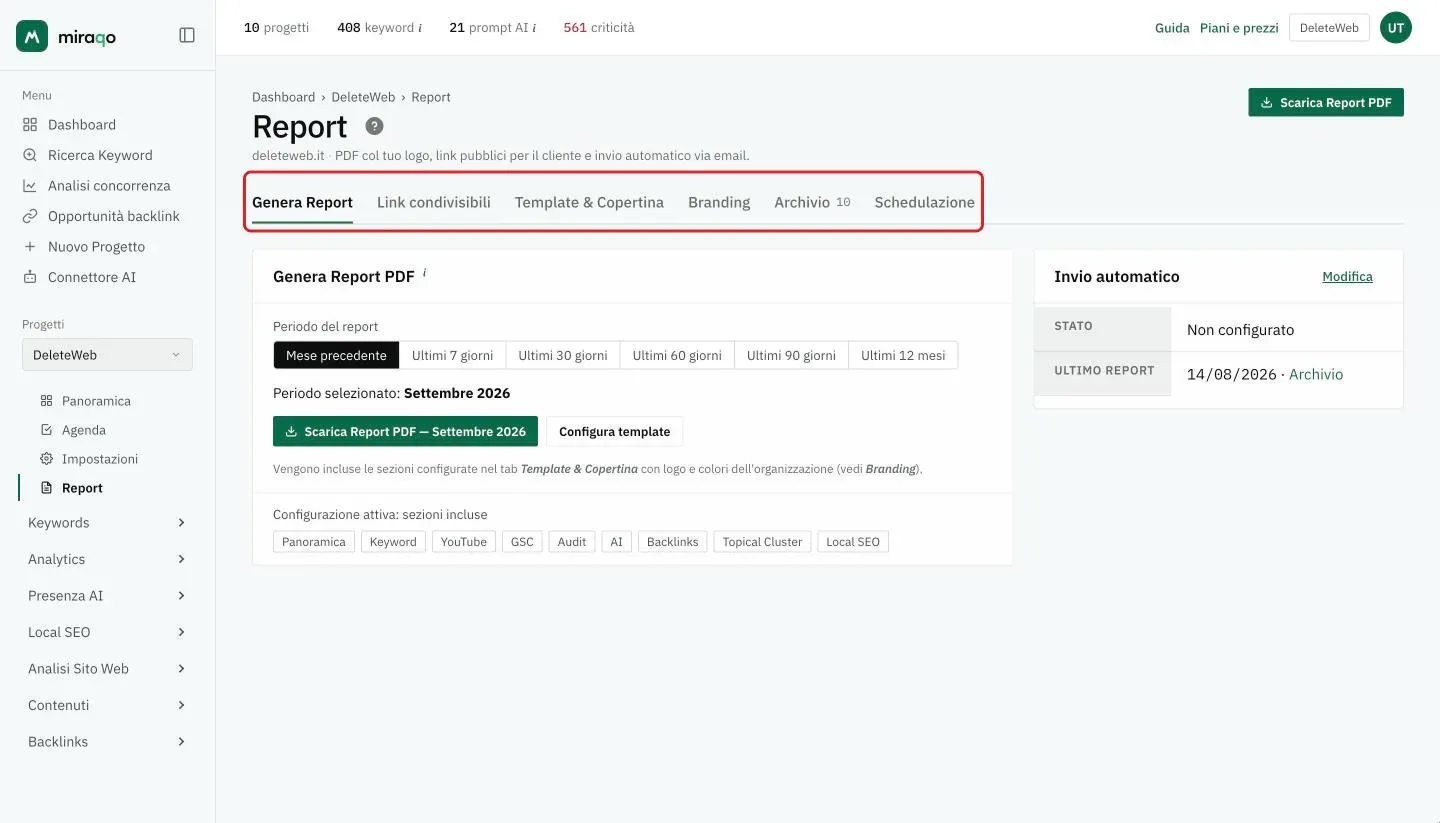This screenshot has width=1440, height=823.
Task: Click the info icon beside 408 keyword
Action: tap(420, 28)
